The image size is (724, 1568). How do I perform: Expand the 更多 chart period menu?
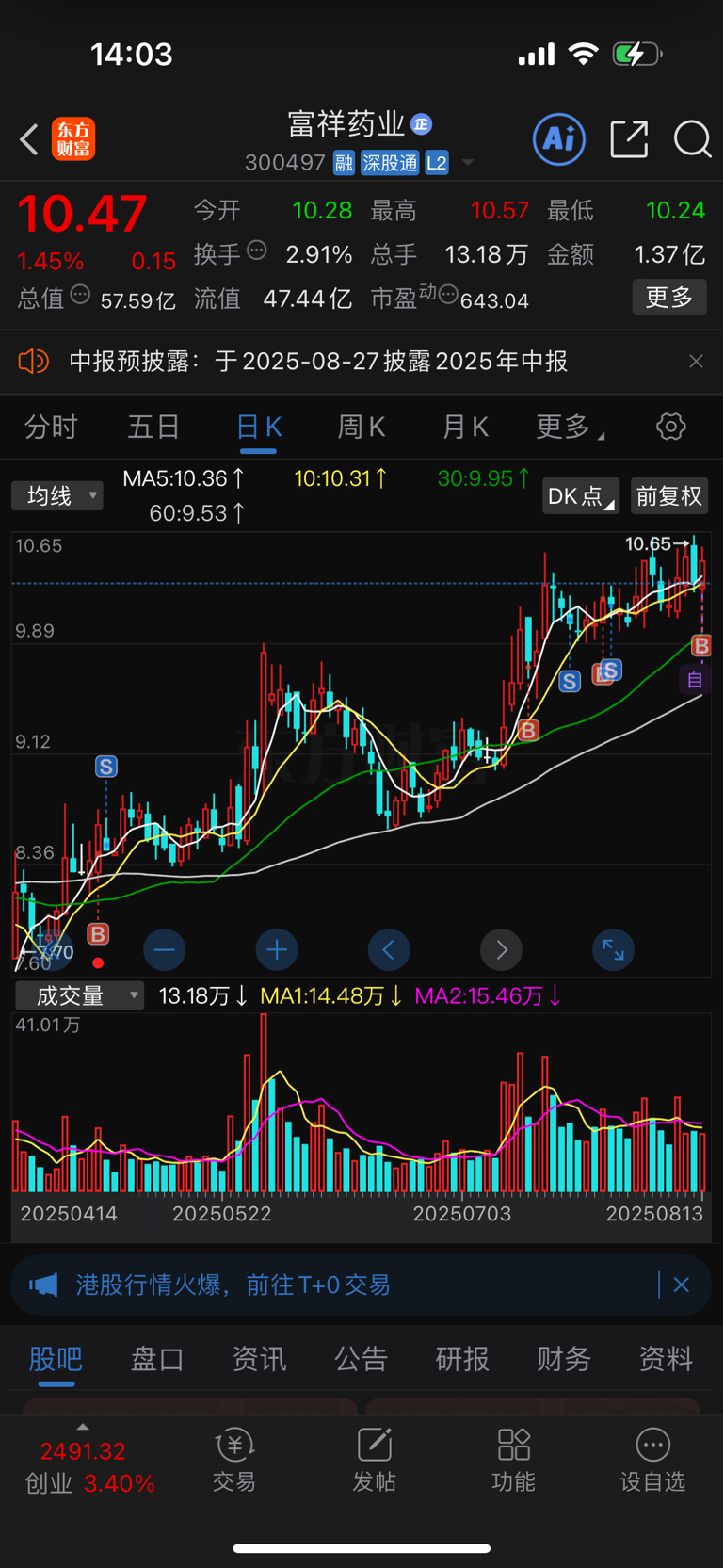[570, 427]
